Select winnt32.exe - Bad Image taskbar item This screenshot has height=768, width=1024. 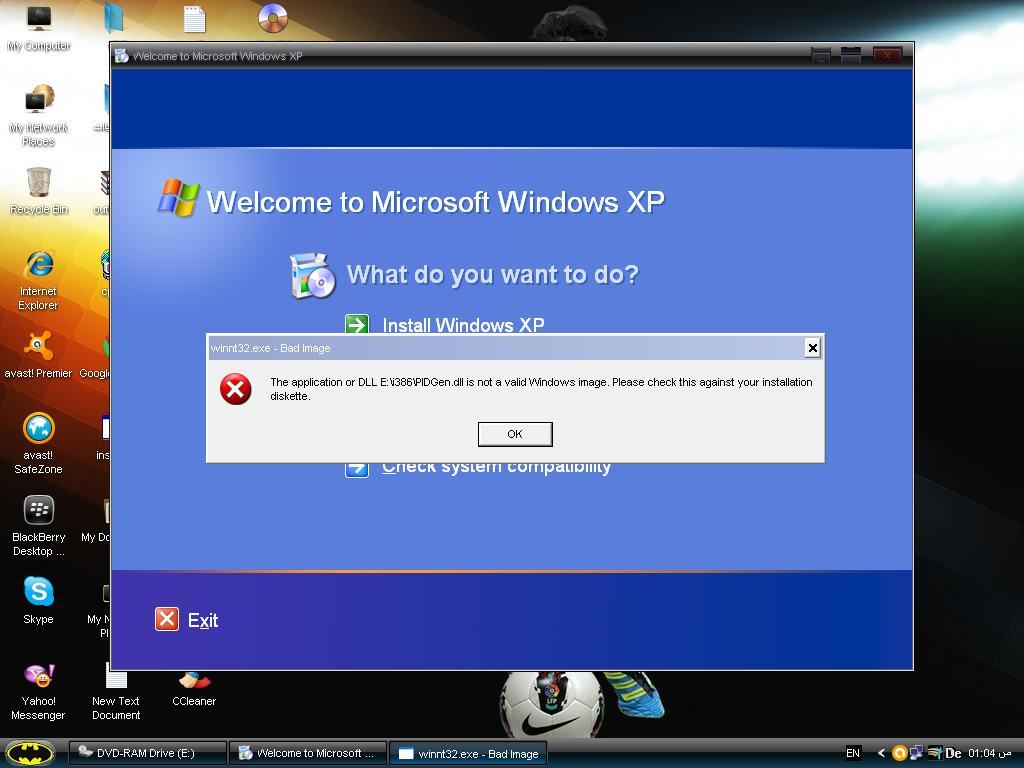468,753
